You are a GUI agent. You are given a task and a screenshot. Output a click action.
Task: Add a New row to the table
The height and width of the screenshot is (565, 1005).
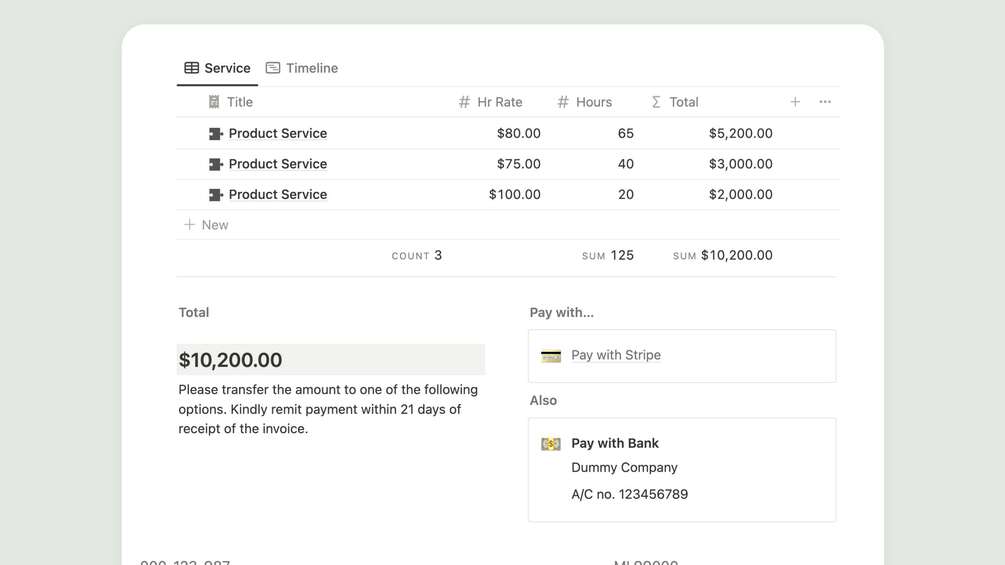206,225
